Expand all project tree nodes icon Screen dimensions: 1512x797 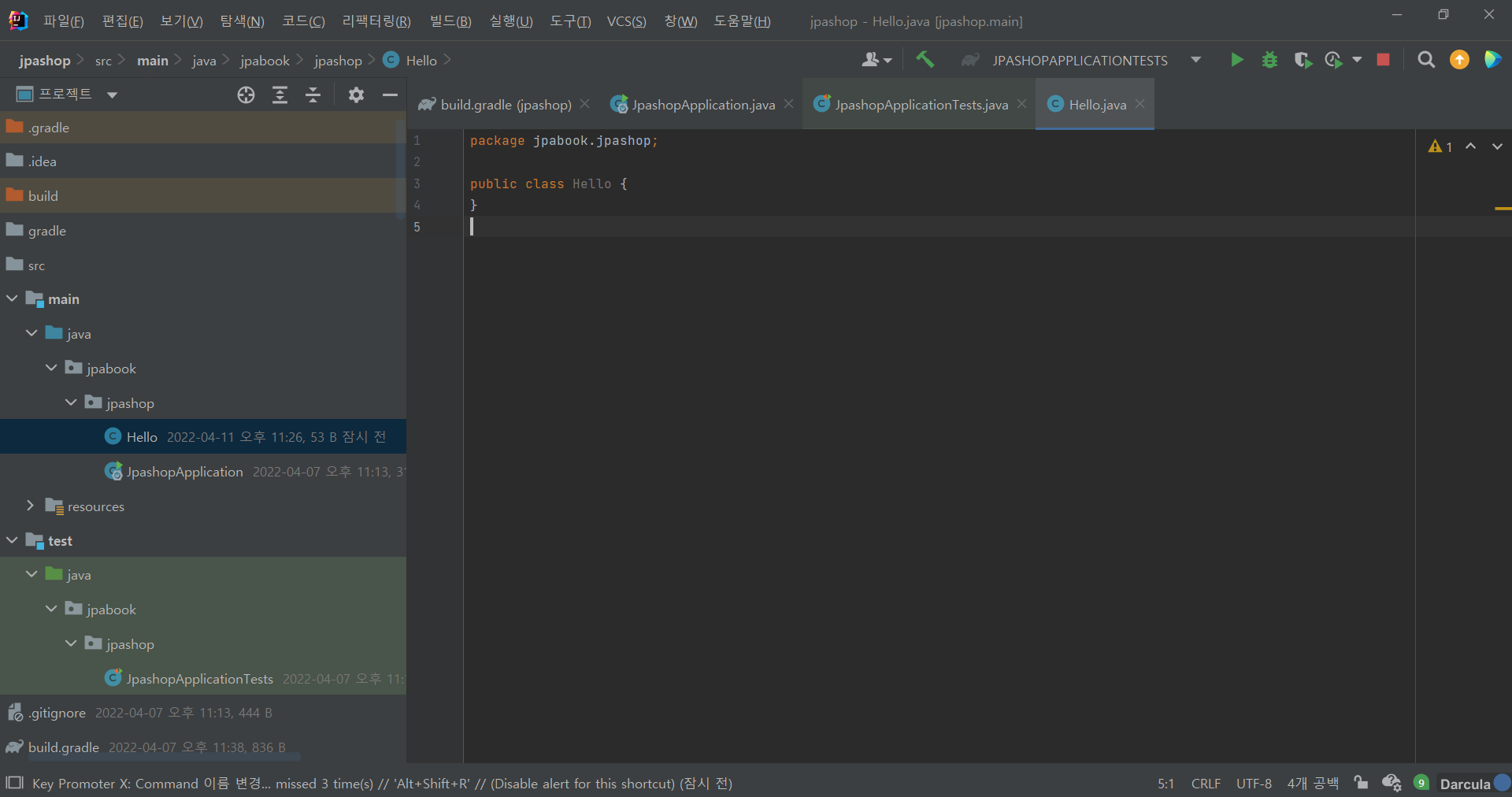click(x=280, y=95)
